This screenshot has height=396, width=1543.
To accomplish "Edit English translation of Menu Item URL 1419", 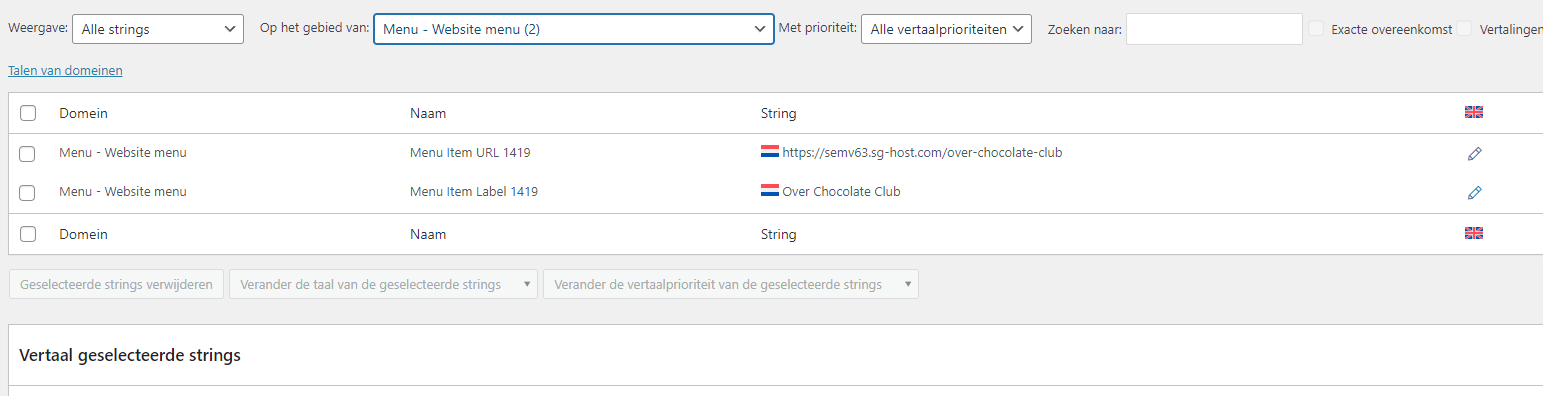I will (x=1474, y=154).
